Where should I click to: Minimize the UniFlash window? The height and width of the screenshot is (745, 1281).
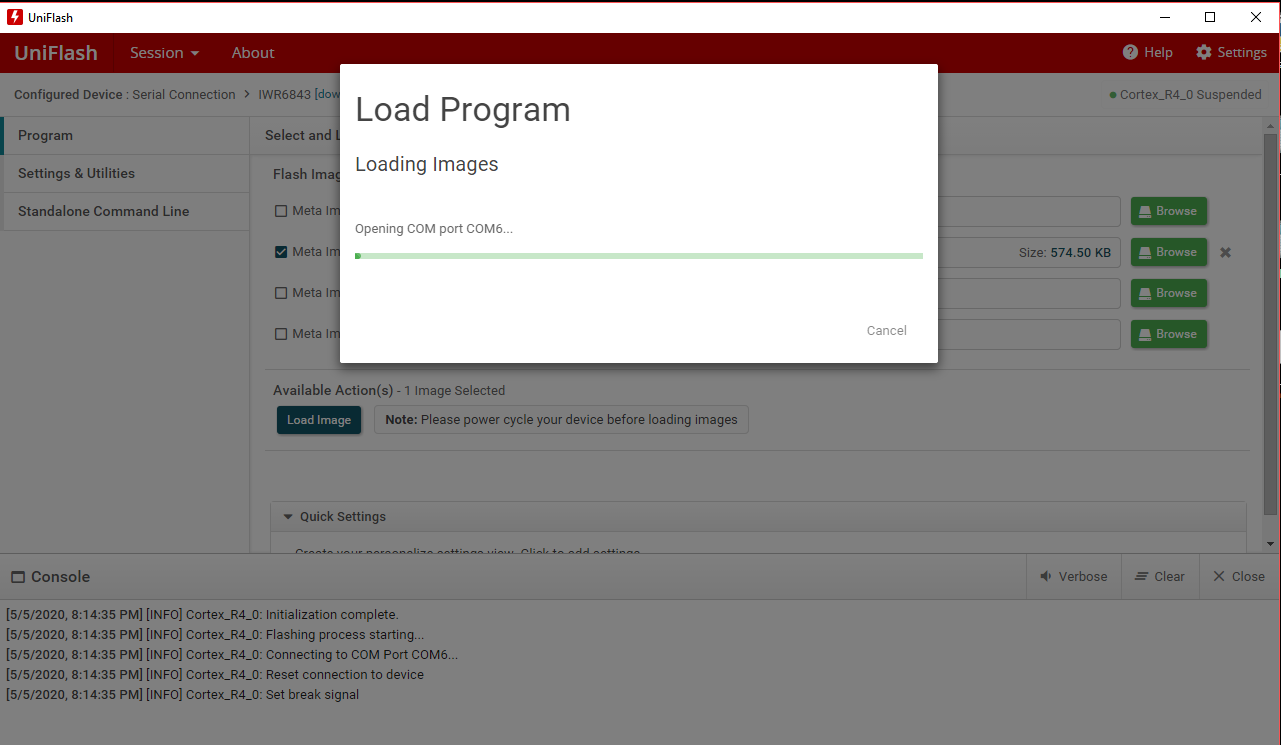[1165, 17]
